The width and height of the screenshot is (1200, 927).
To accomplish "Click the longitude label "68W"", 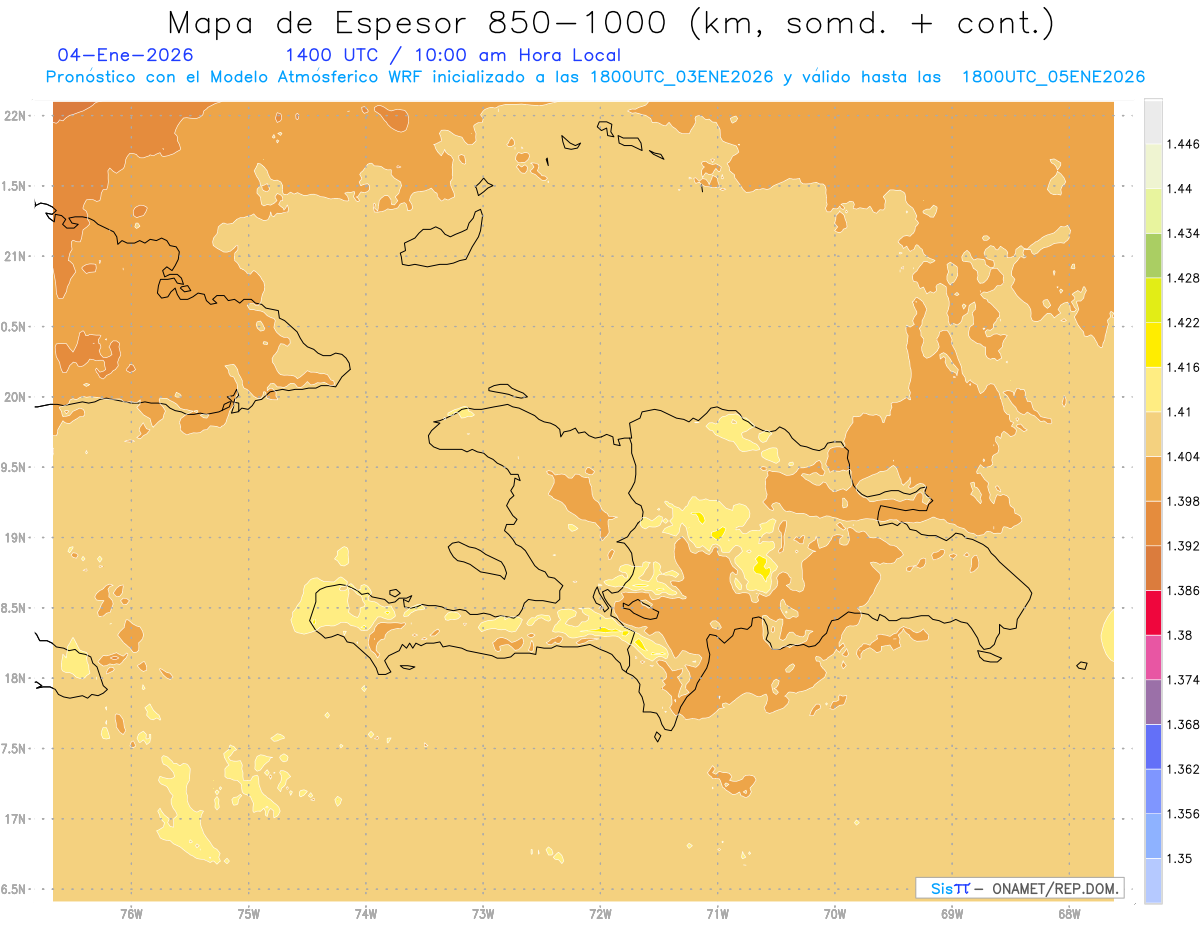I will tap(1069, 914).
